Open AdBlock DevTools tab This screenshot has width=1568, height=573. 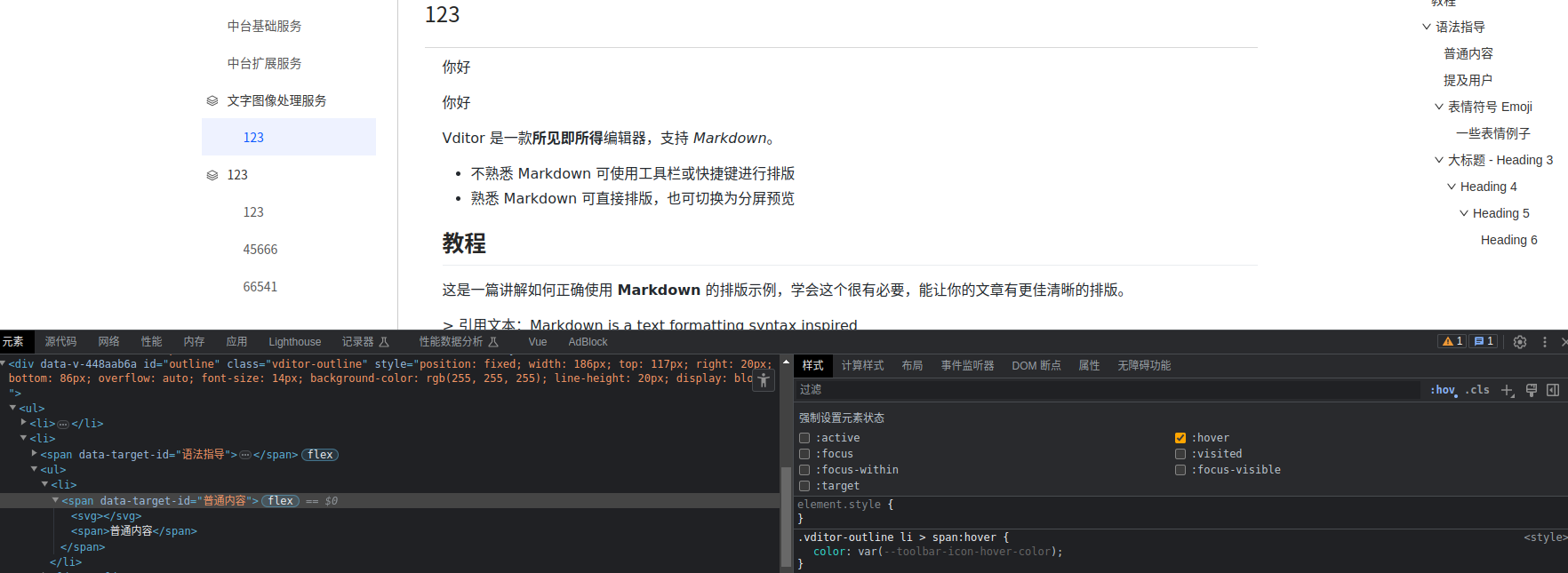tap(588, 342)
